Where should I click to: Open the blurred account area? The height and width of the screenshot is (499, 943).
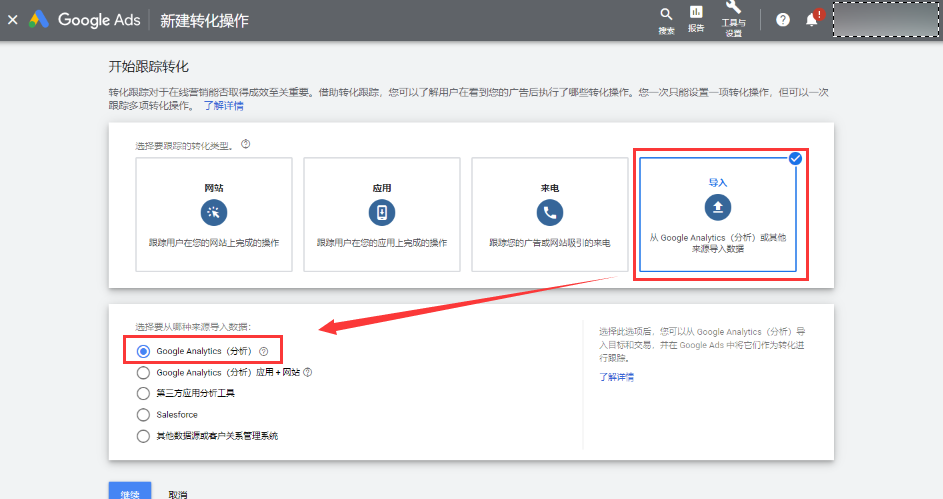click(x=885, y=19)
